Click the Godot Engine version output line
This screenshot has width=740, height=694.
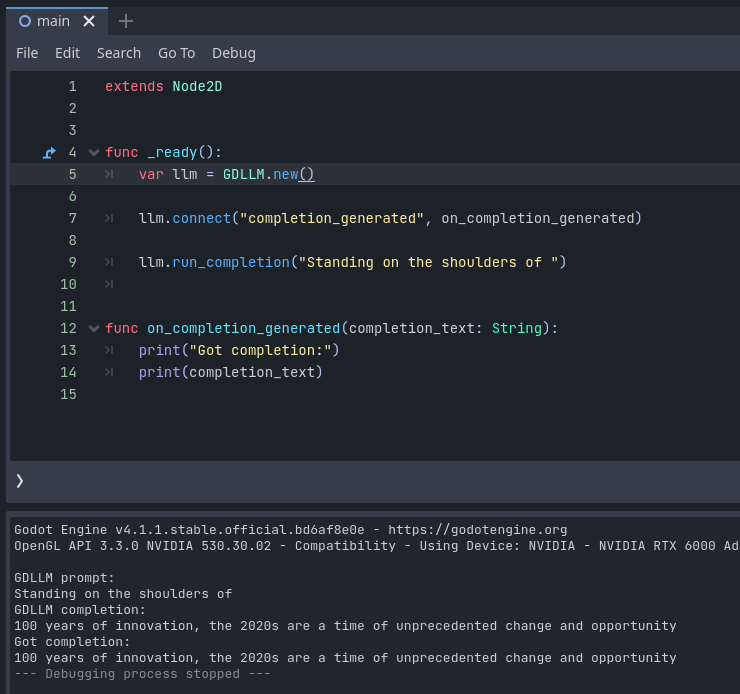(x=290, y=530)
